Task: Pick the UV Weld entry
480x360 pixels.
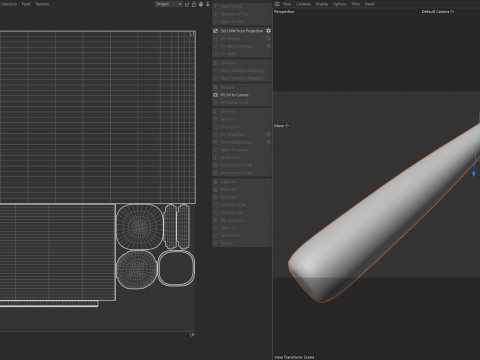Action: coord(242,54)
